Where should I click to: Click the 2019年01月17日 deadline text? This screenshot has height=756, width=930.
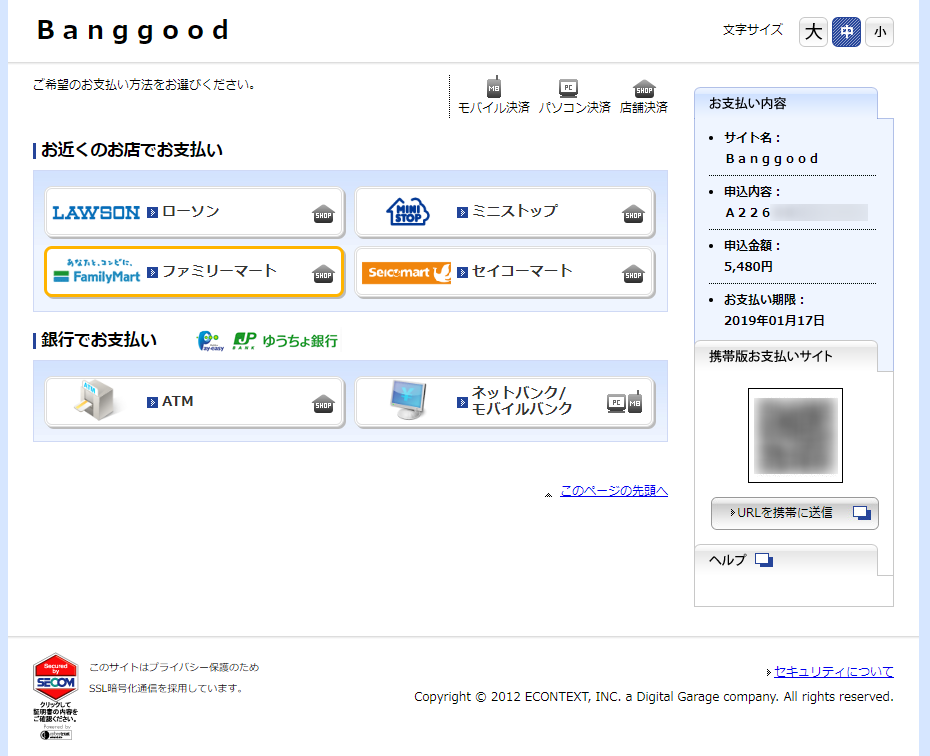(x=774, y=321)
